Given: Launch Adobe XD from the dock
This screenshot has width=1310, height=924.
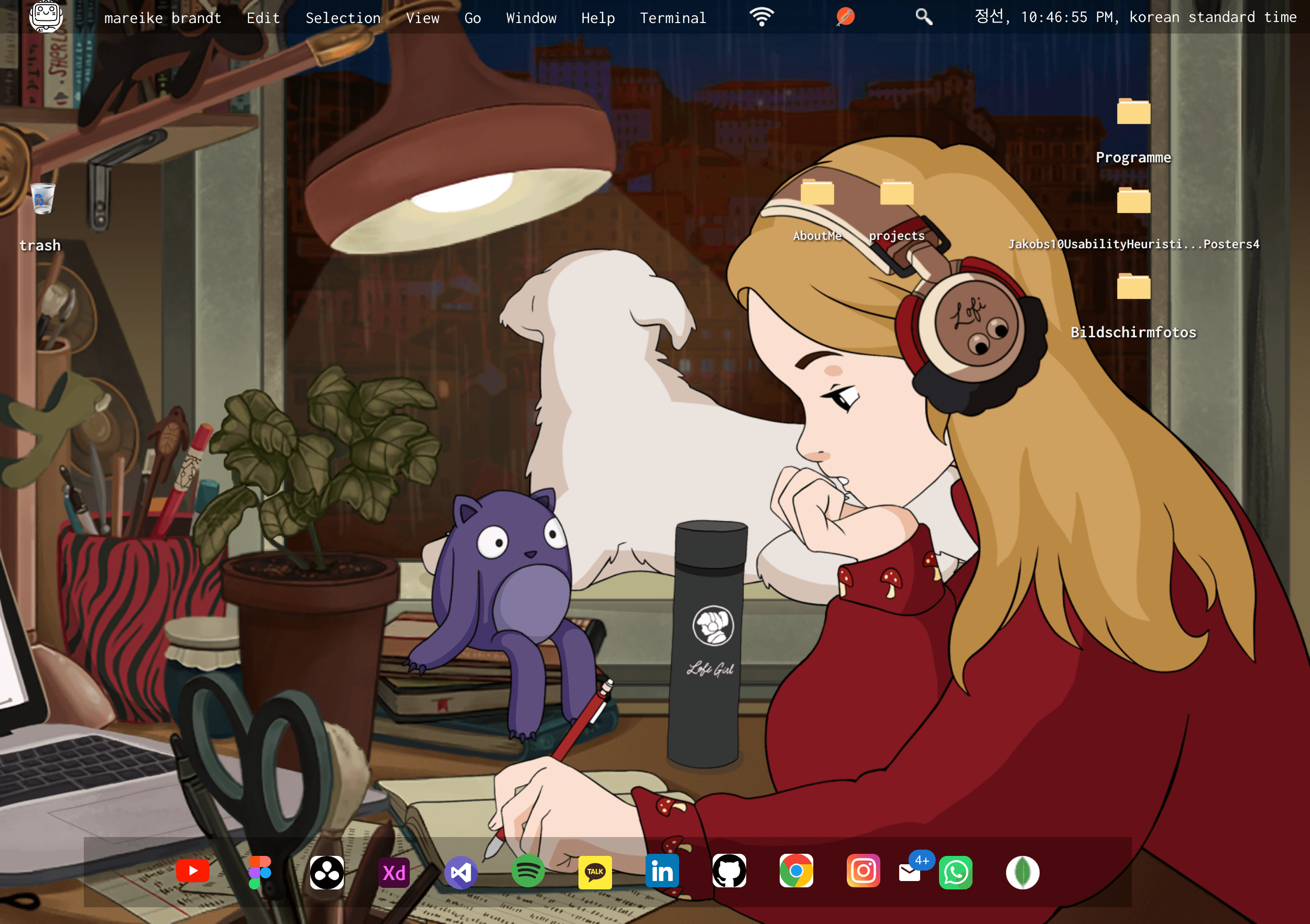Looking at the screenshot, I should point(394,872).
